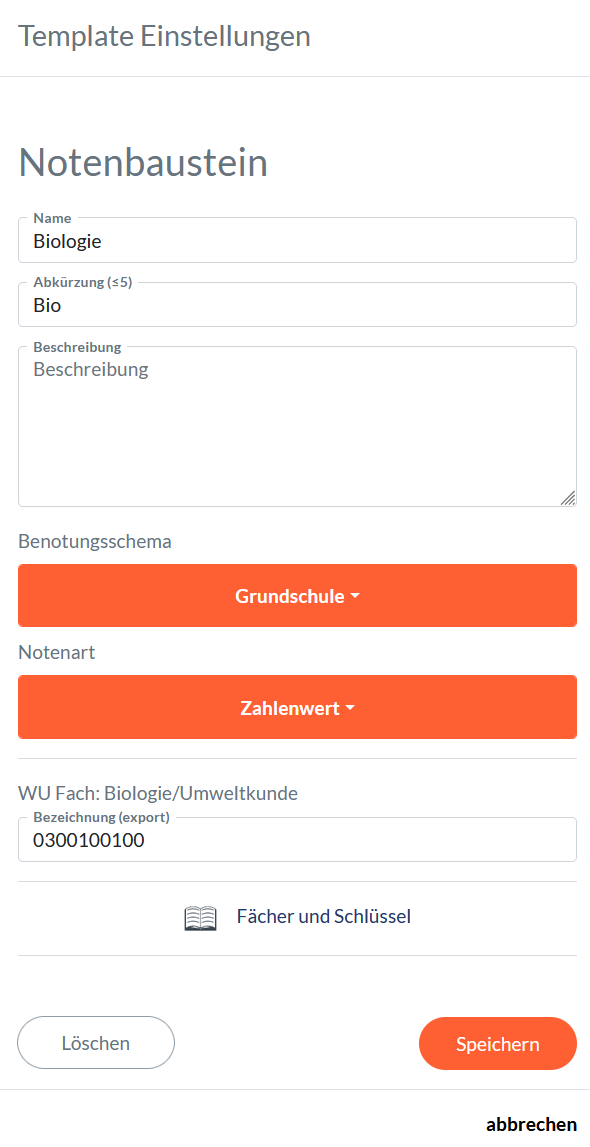Click the Bezeichnung export field with 0300100100

(x=297, y=839)
